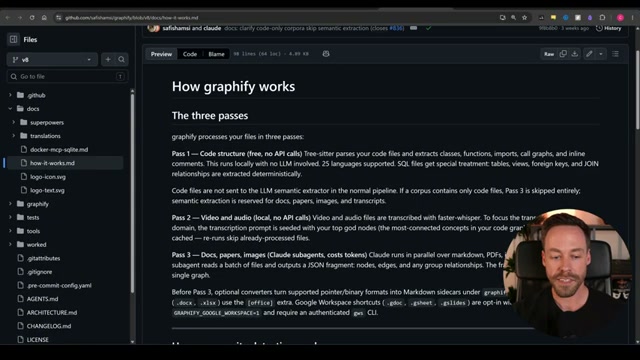Open the commit History link
This screenshot has height=360, width=640.
point(609,28)
